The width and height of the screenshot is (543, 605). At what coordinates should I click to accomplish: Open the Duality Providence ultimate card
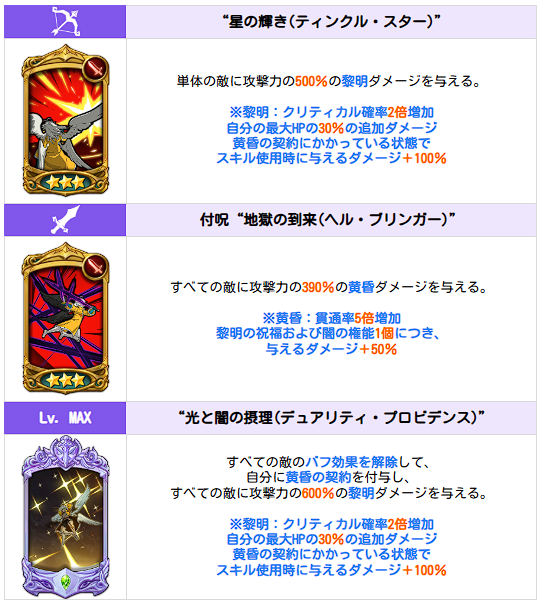65,517
